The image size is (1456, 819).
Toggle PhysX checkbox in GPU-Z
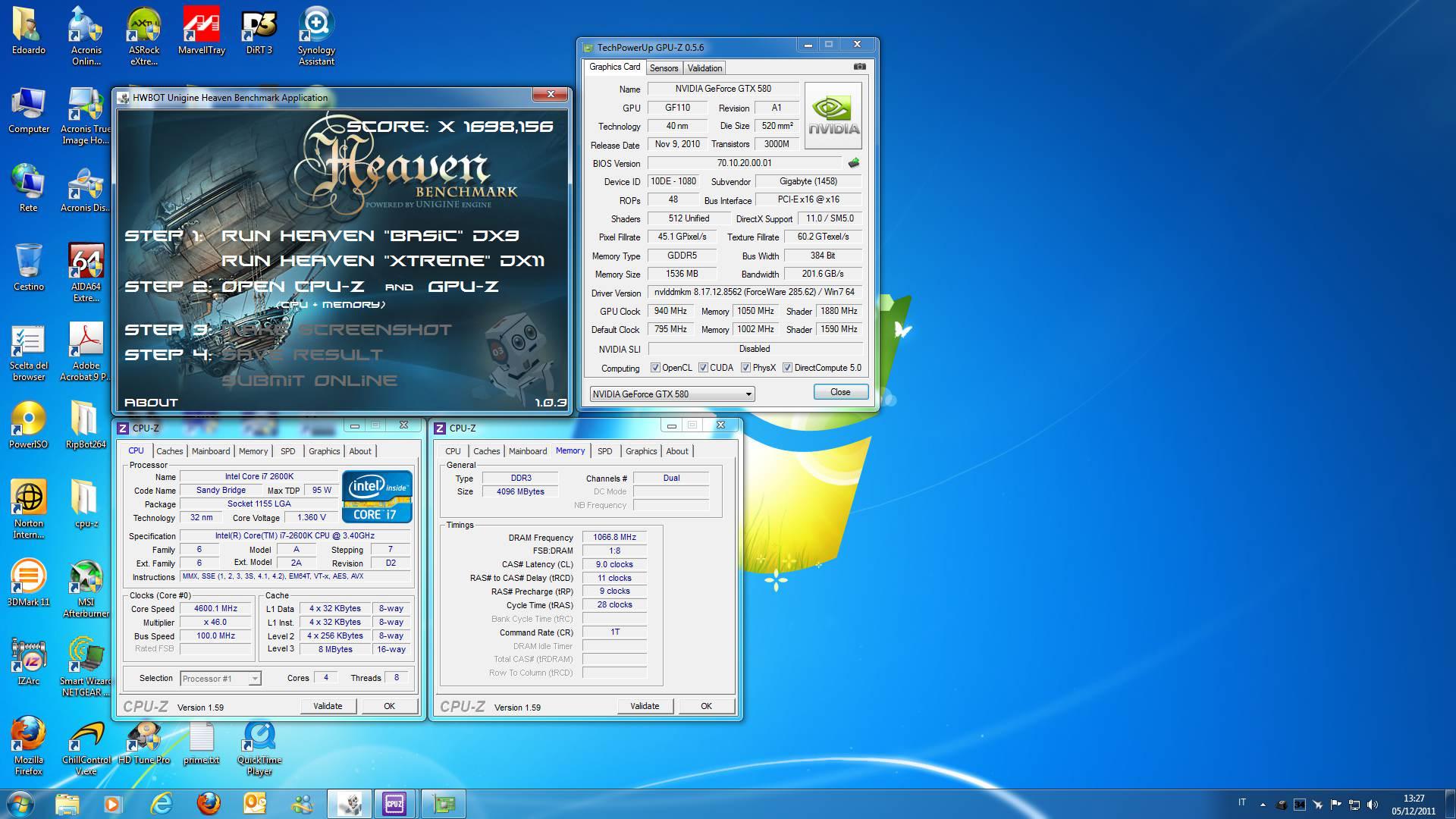click(x=746, y=368)
